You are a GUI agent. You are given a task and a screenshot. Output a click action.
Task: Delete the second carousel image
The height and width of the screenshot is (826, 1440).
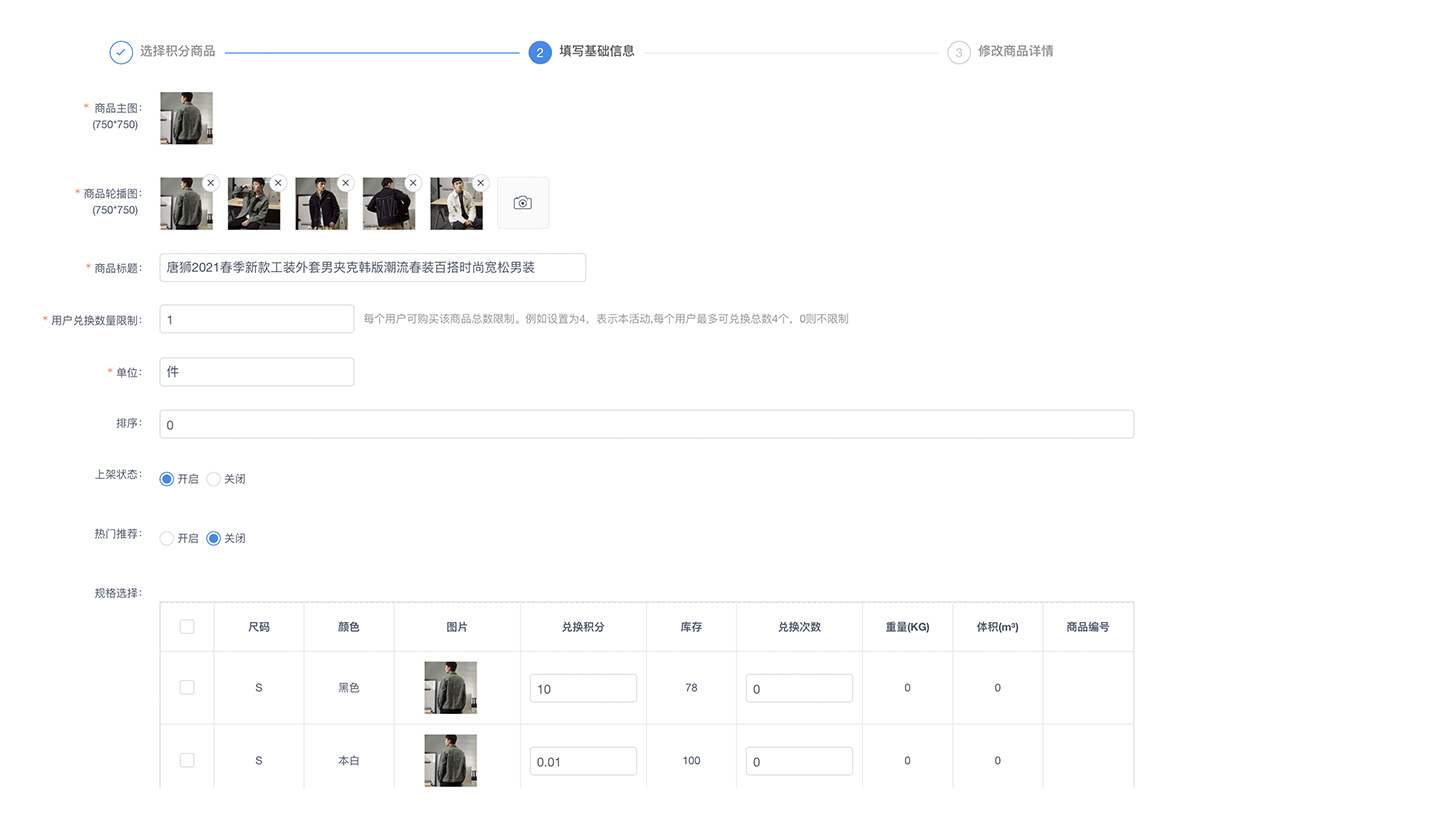278,183
